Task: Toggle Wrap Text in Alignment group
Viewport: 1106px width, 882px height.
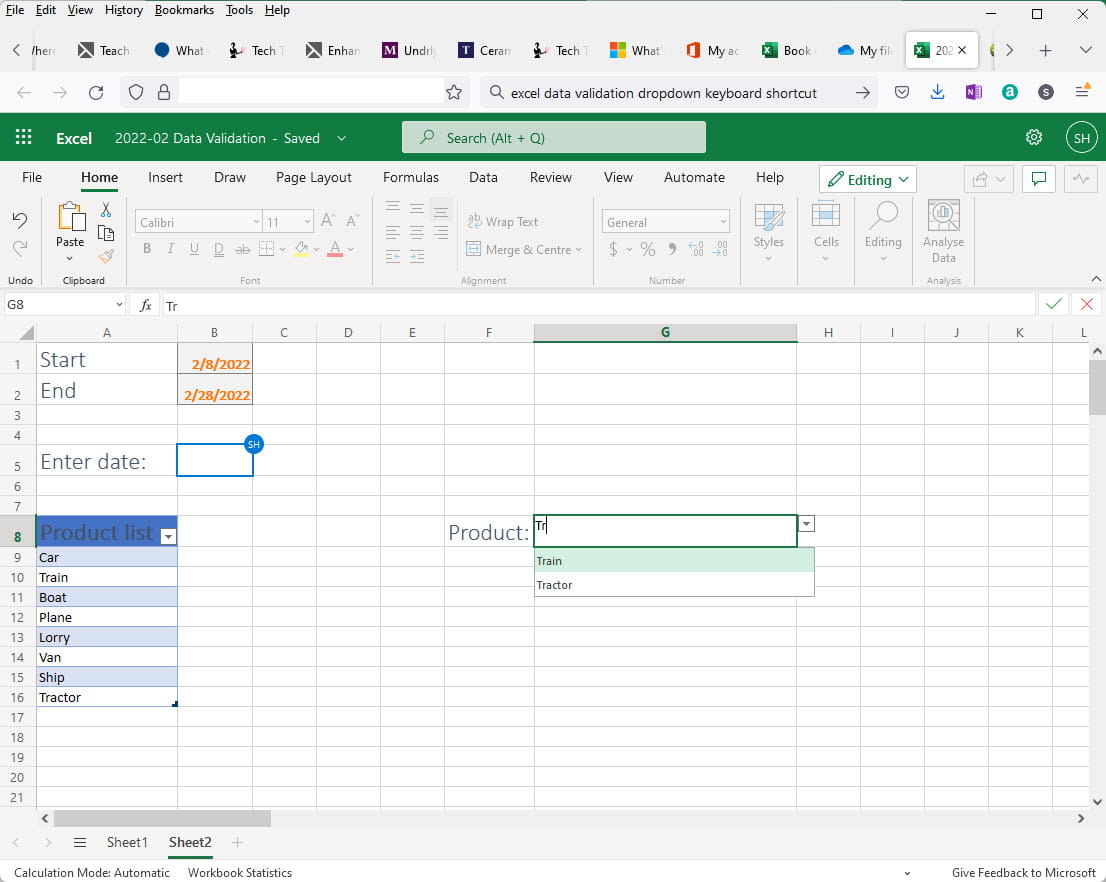Action: point(503,222)
